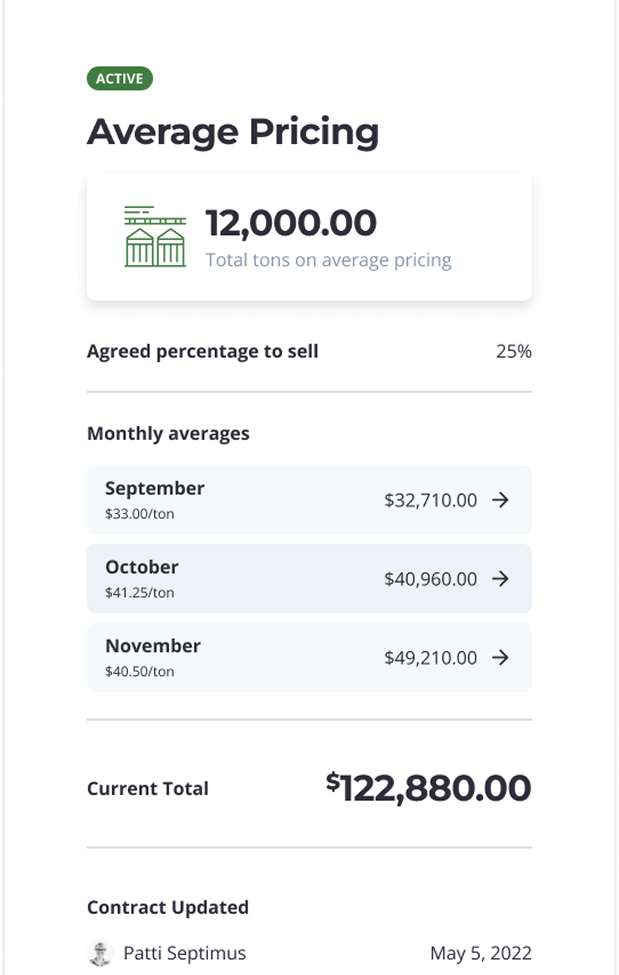Click Patti Septimus avatar image
Viewport: 619px width, 975px height.
[x=100, y=953]
